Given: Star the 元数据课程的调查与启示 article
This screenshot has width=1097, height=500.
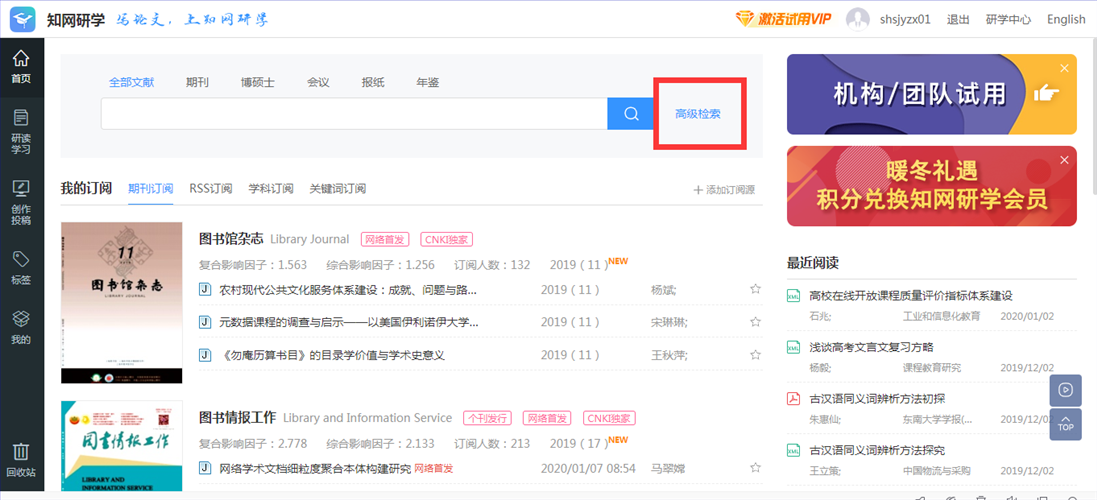Looking at the screenshot, I should click(755, 322).
